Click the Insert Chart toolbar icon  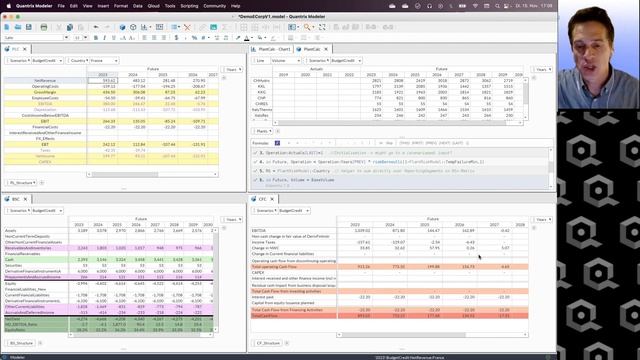[144, 27]
